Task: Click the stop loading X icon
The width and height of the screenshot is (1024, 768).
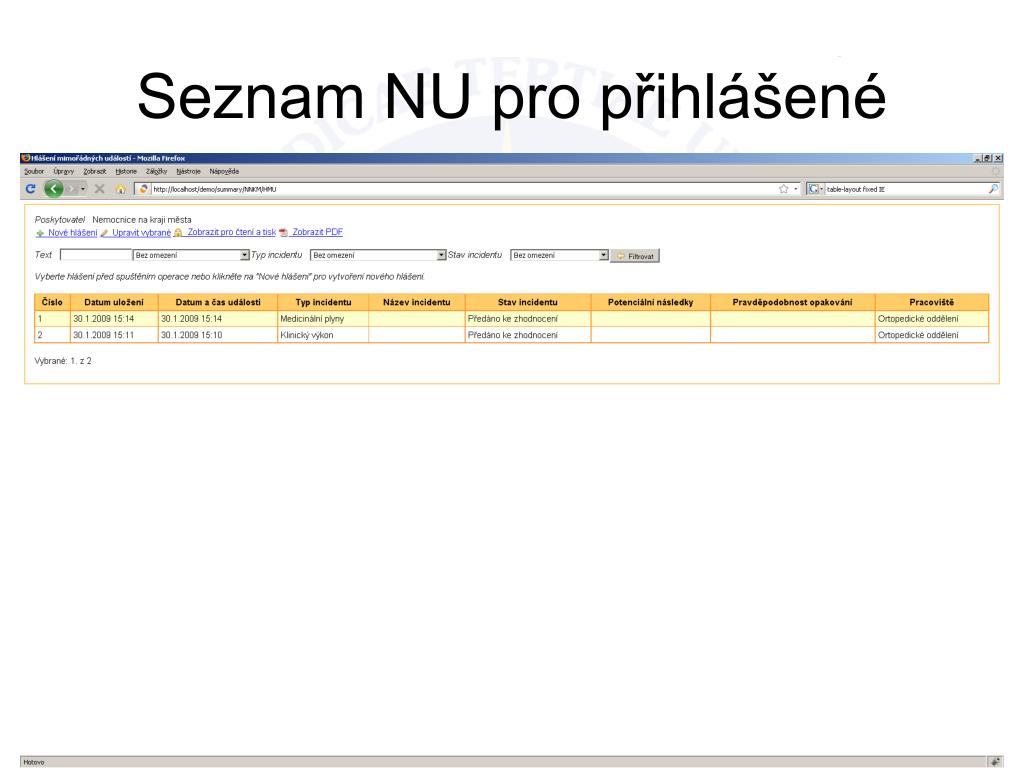Action: click(x=99, y=189)
